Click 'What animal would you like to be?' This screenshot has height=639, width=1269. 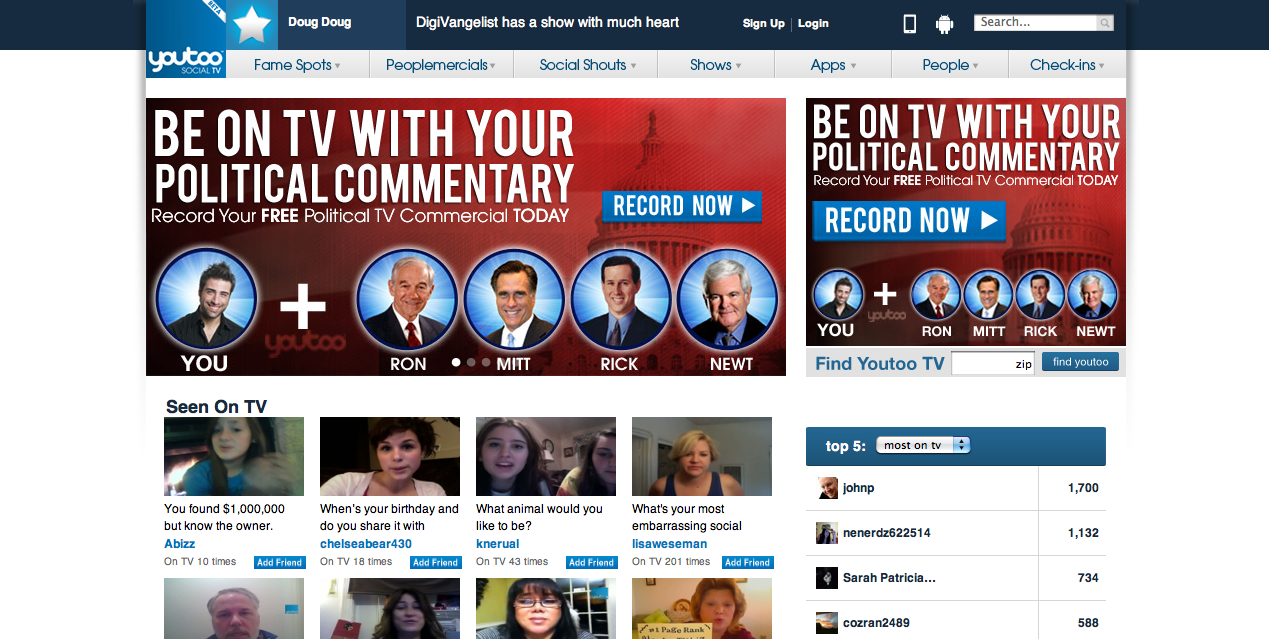coord(539,517)
